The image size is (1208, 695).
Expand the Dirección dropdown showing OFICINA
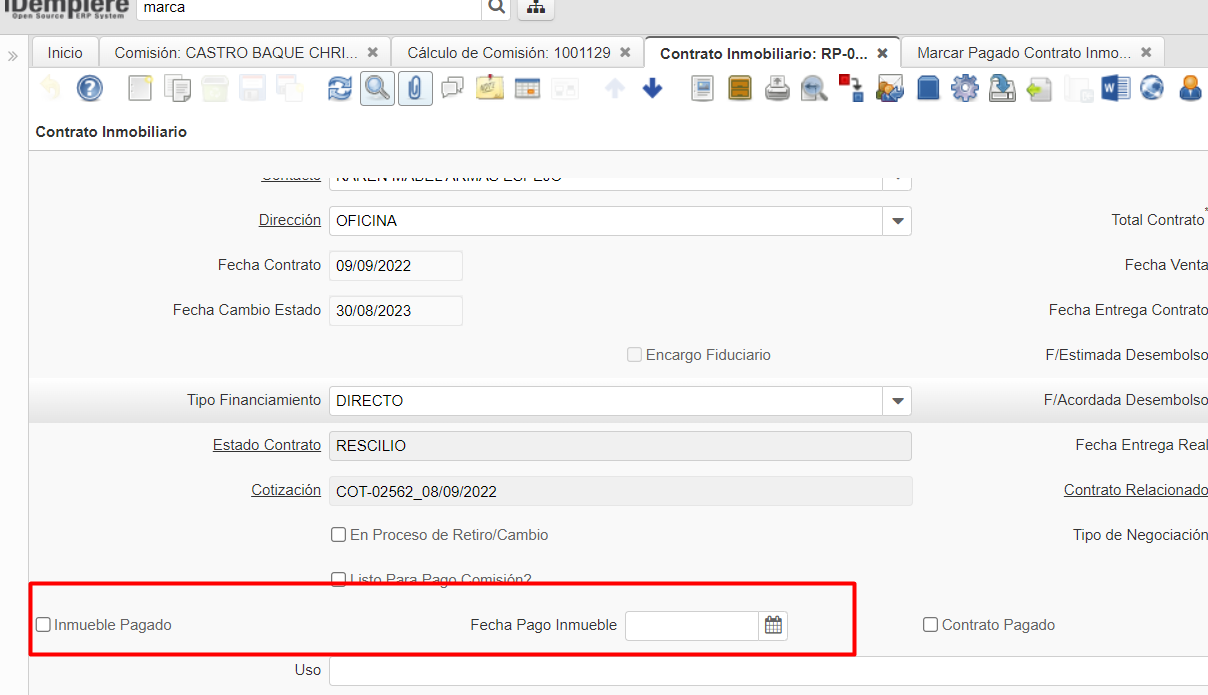[897, 221]
